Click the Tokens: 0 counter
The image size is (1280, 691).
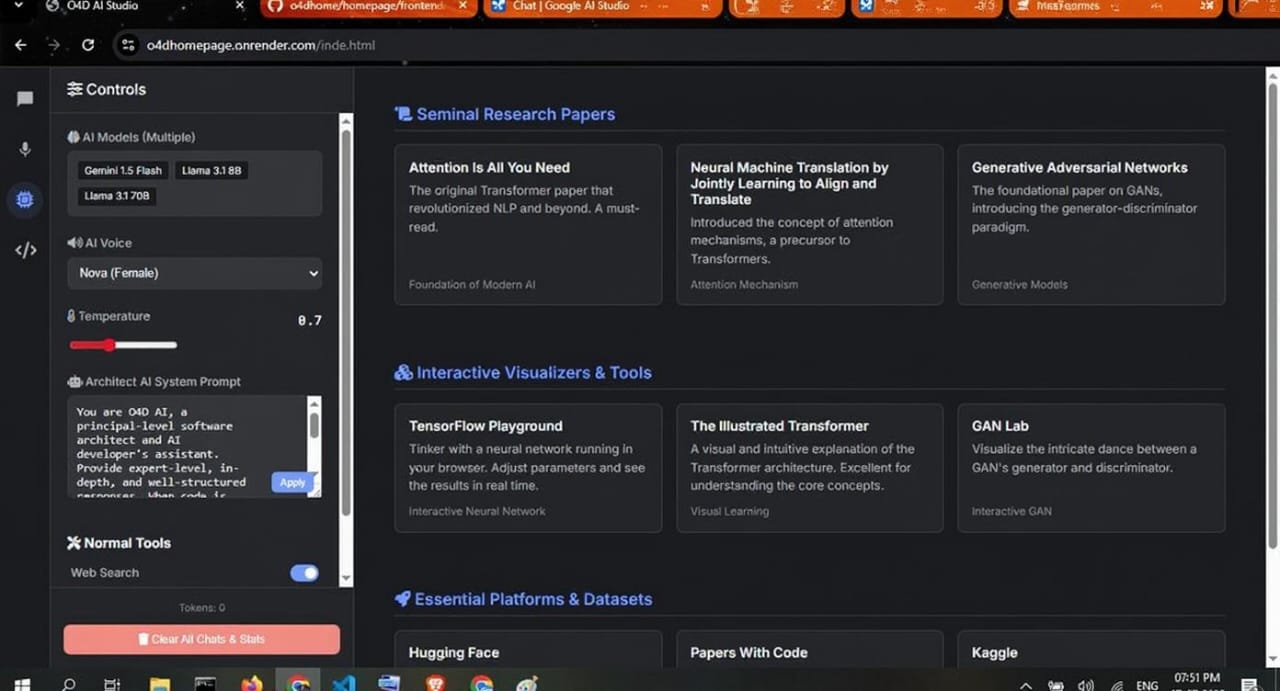(202, 608)
